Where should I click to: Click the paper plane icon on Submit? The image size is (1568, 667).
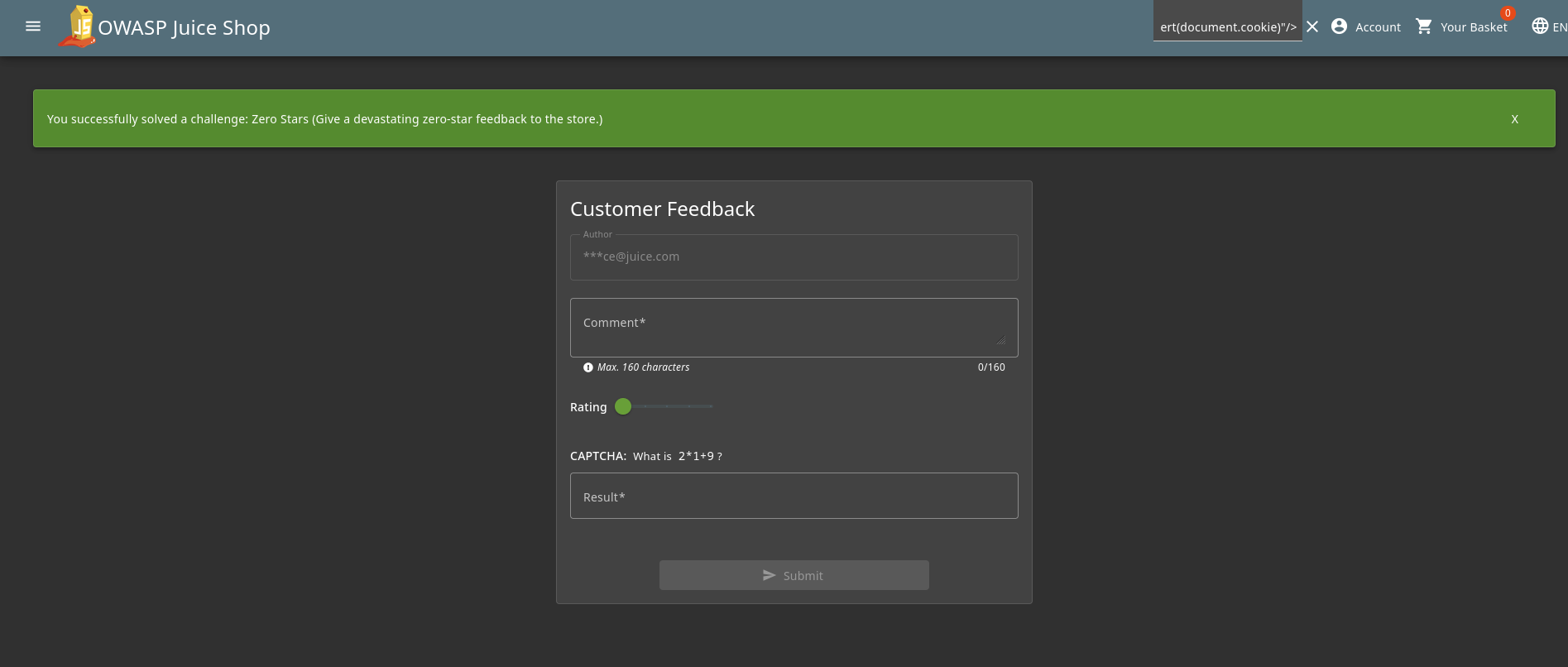pyautogui.click(x=769, y=575)
